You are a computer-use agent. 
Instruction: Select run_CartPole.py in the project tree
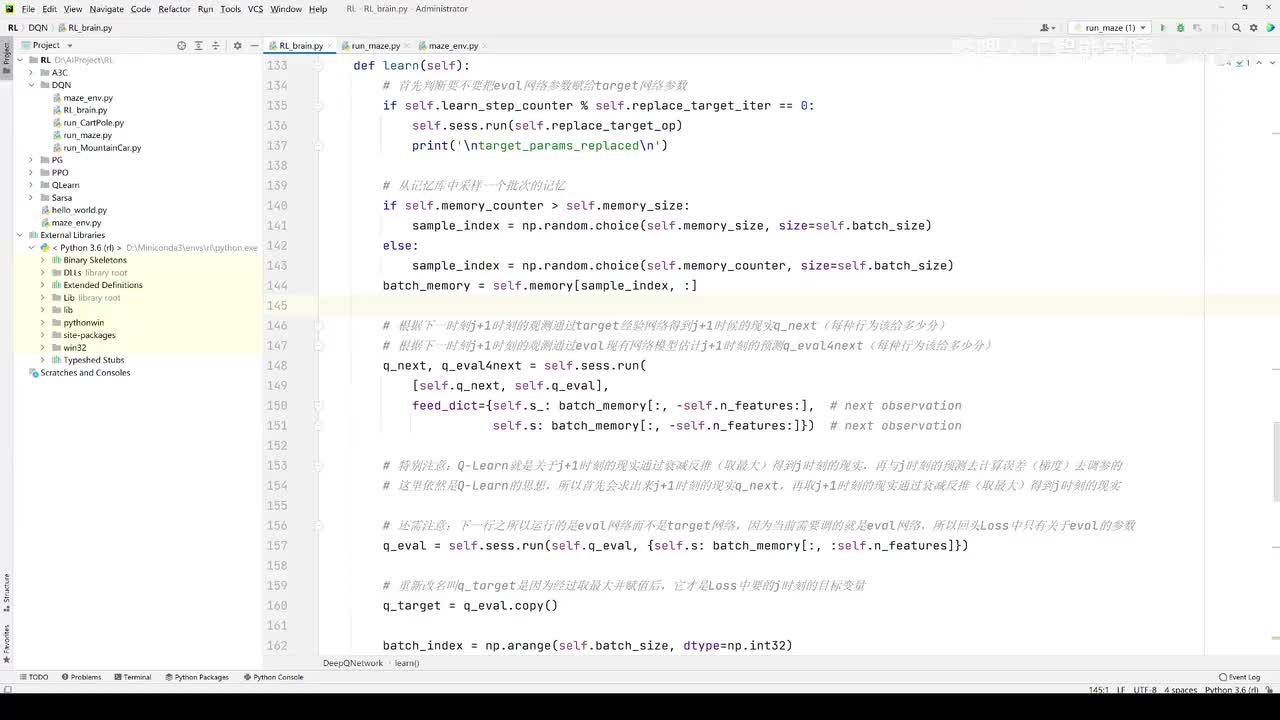point(94,123)
